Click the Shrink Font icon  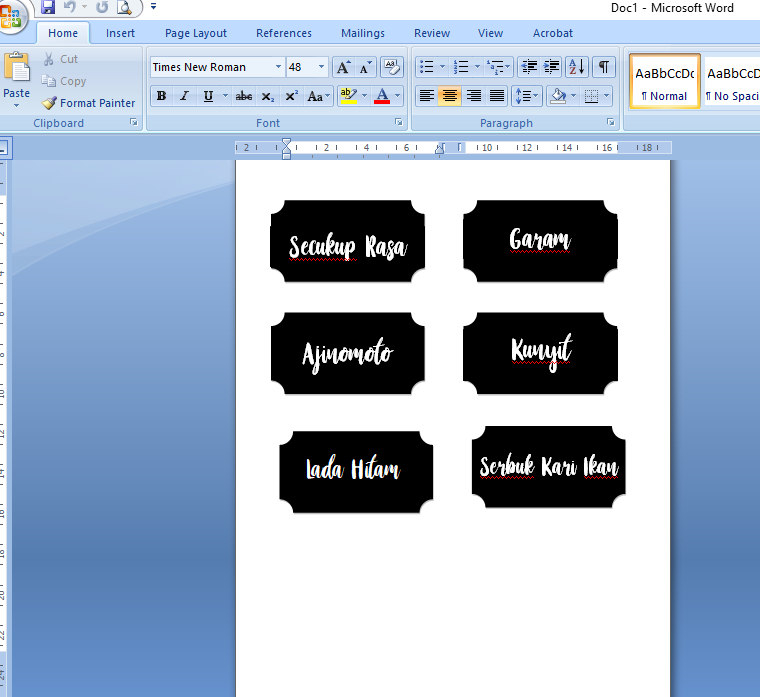[365, 67]
